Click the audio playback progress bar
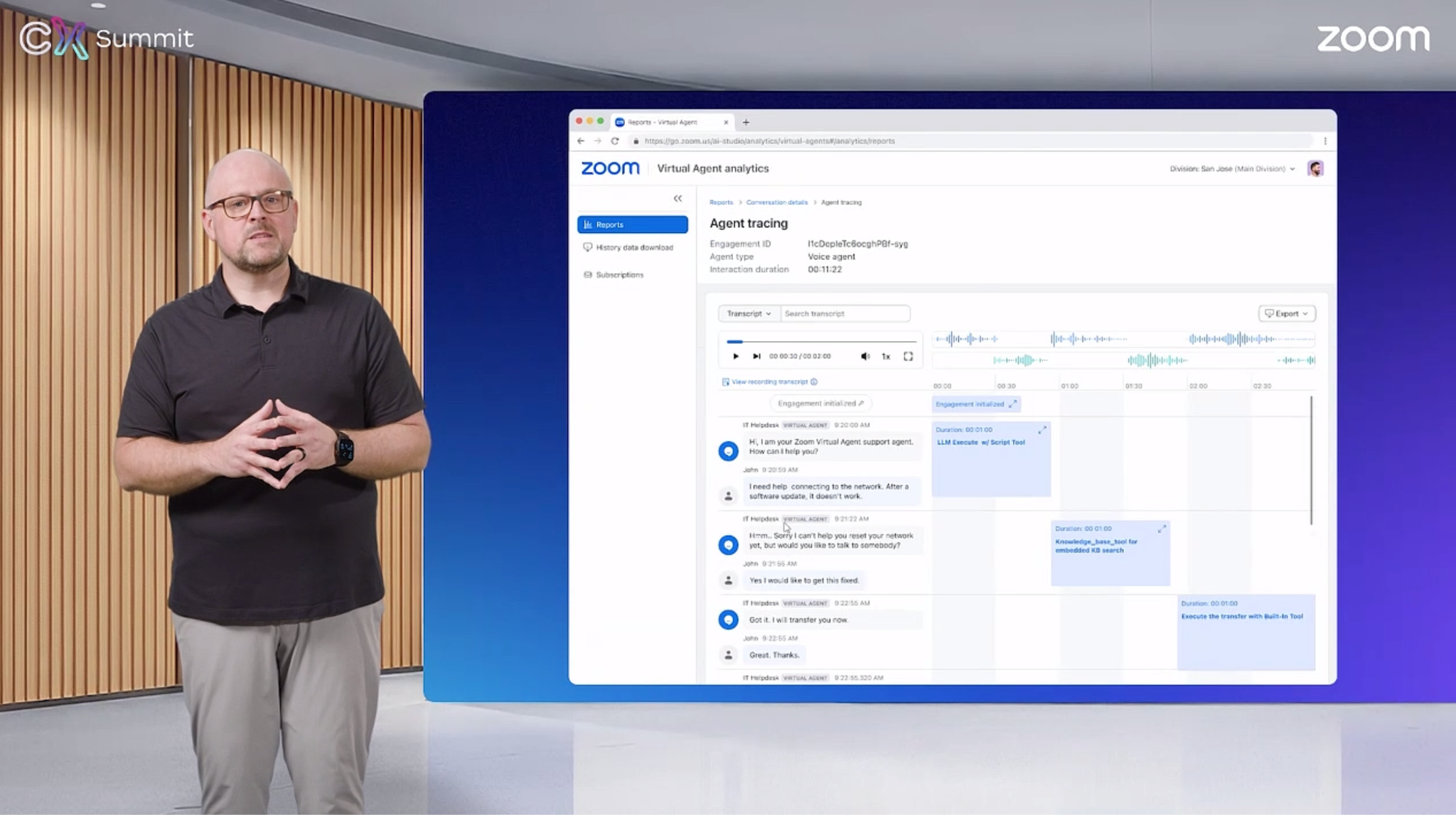 (x=821, y=342)
